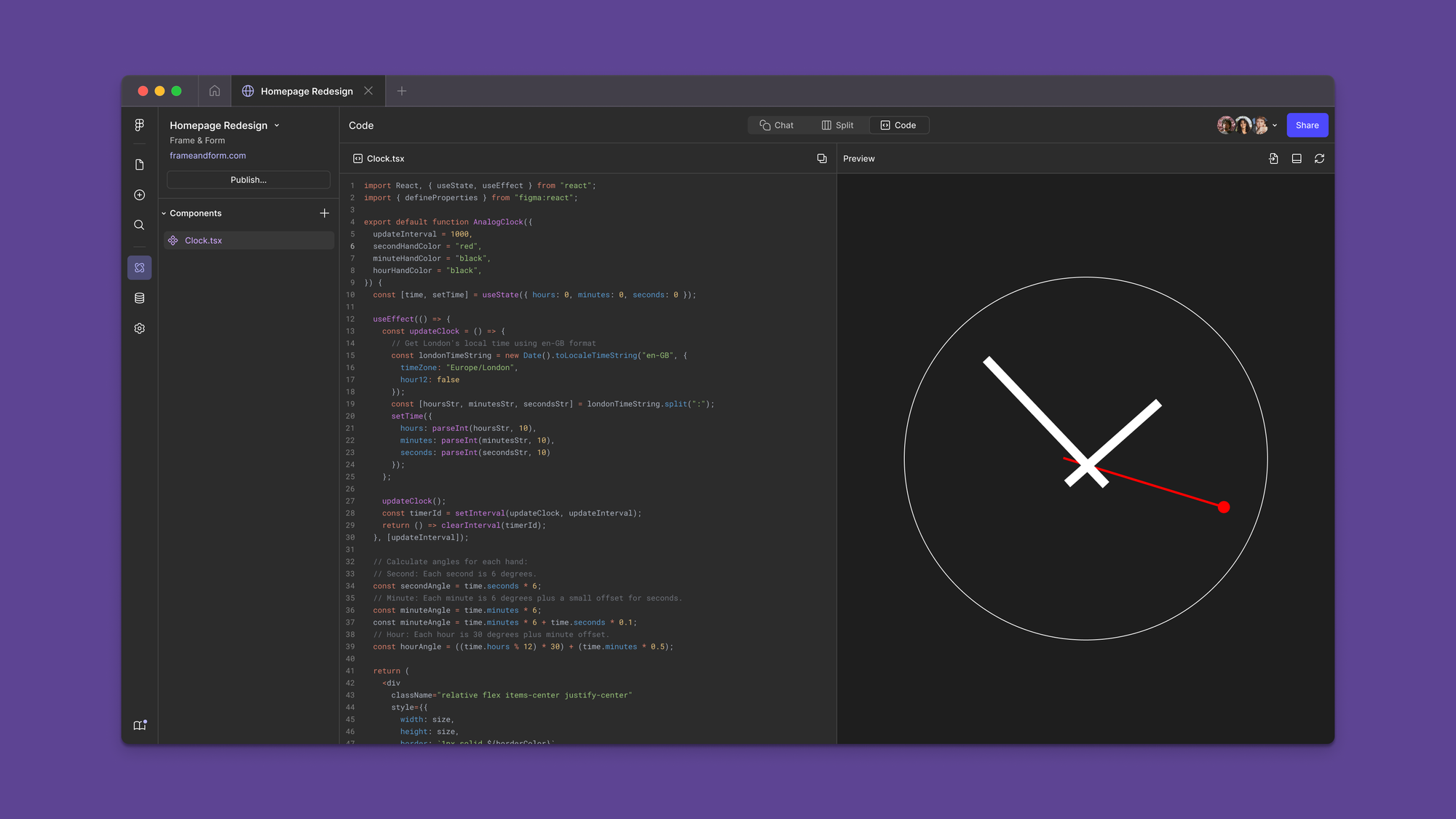Toggle the preview console panel icon

click(x=1297, y=159)
